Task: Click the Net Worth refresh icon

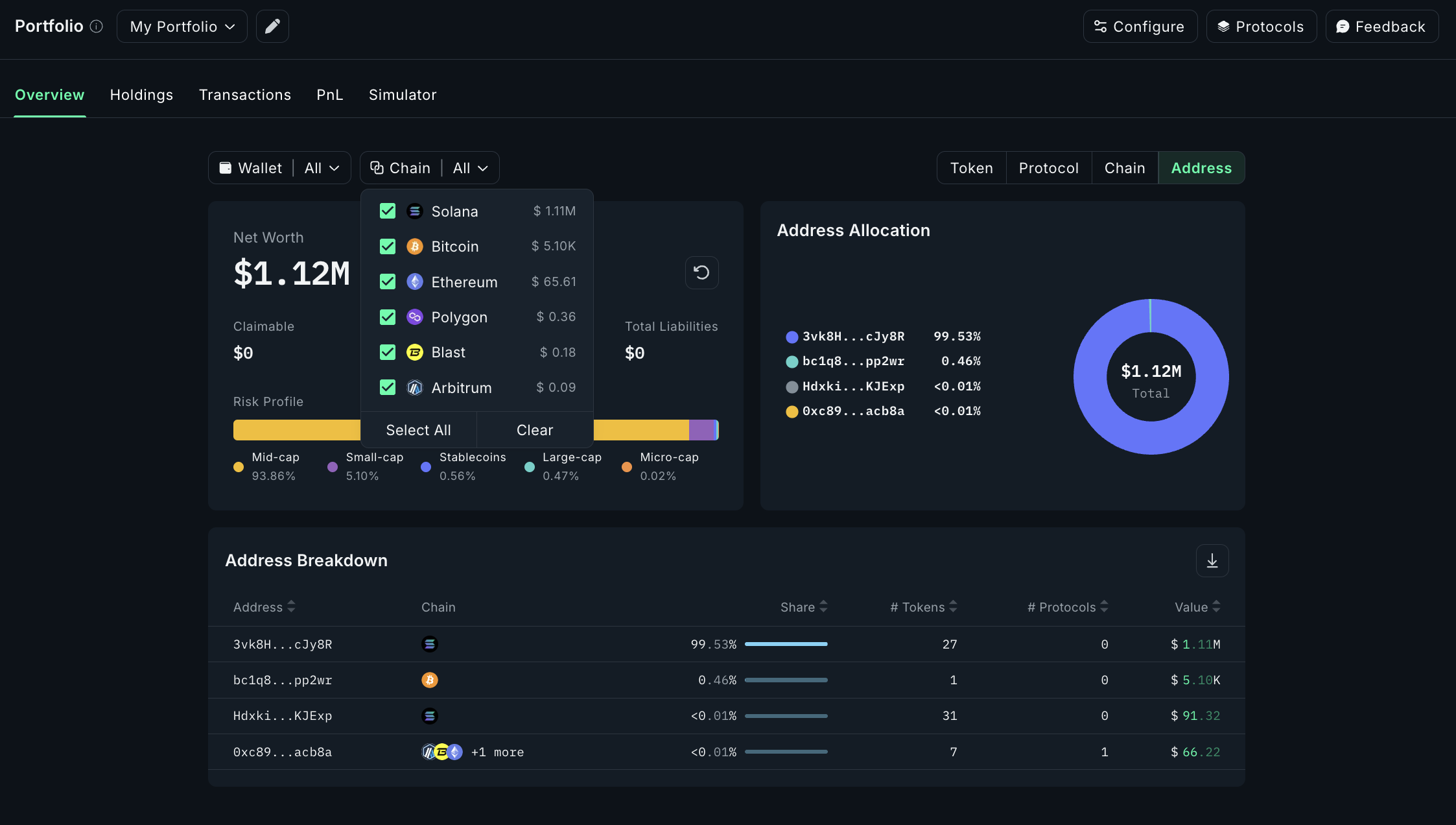Action: (701, 272)
